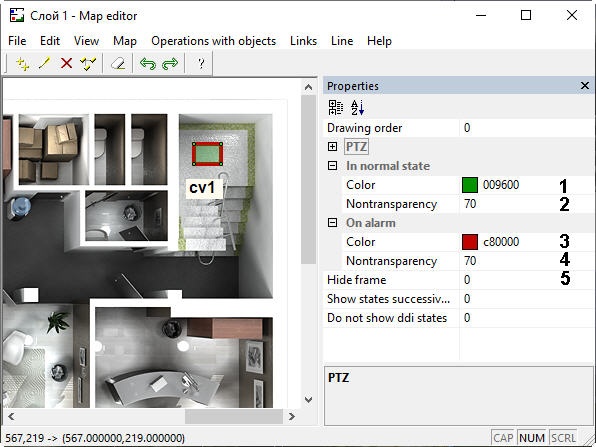The height and width of the screenshot is (447, 596).
Task: Edit the Hide frame value field
Action: pos(527,280)
